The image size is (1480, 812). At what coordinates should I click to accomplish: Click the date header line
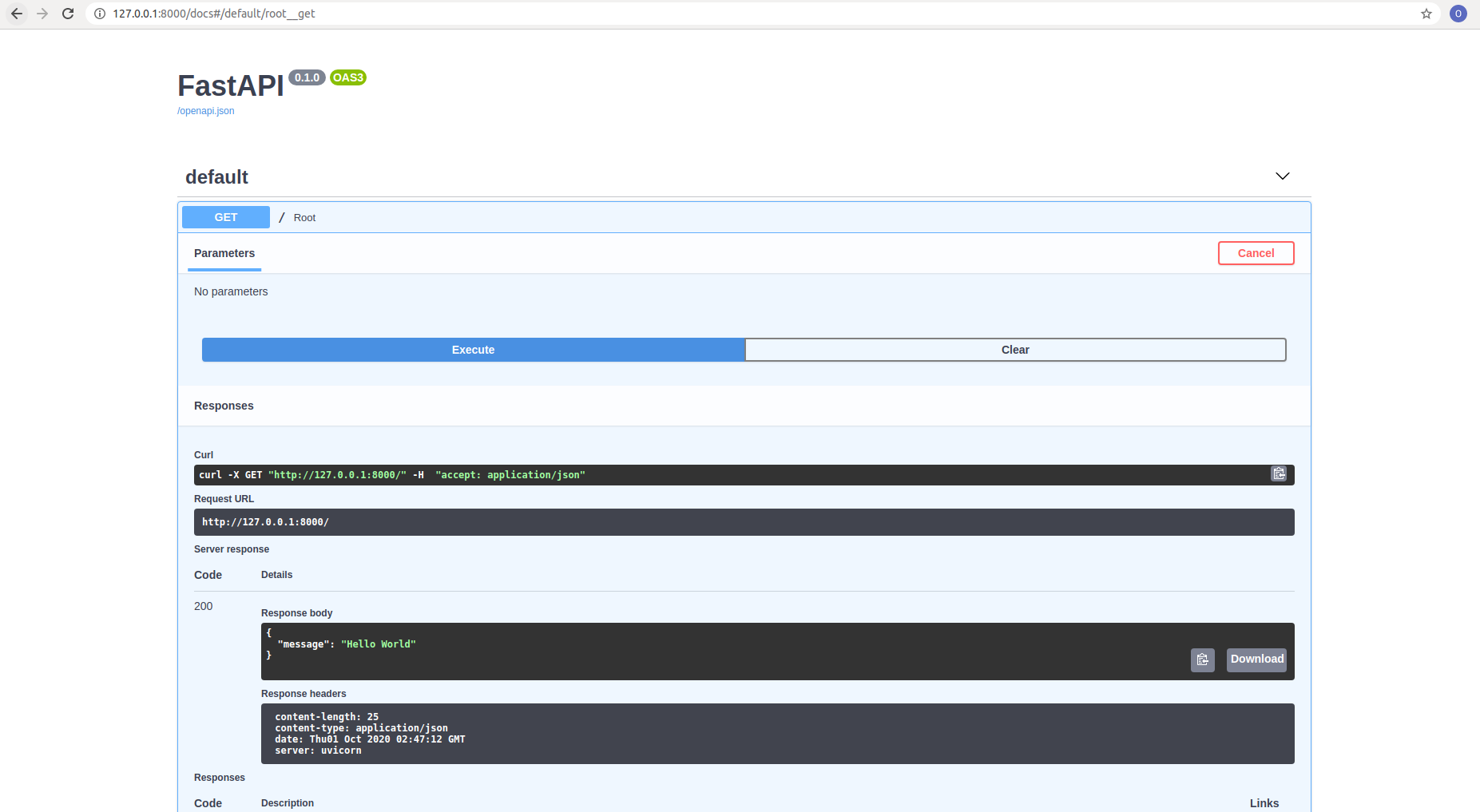(x=370, y=739)
